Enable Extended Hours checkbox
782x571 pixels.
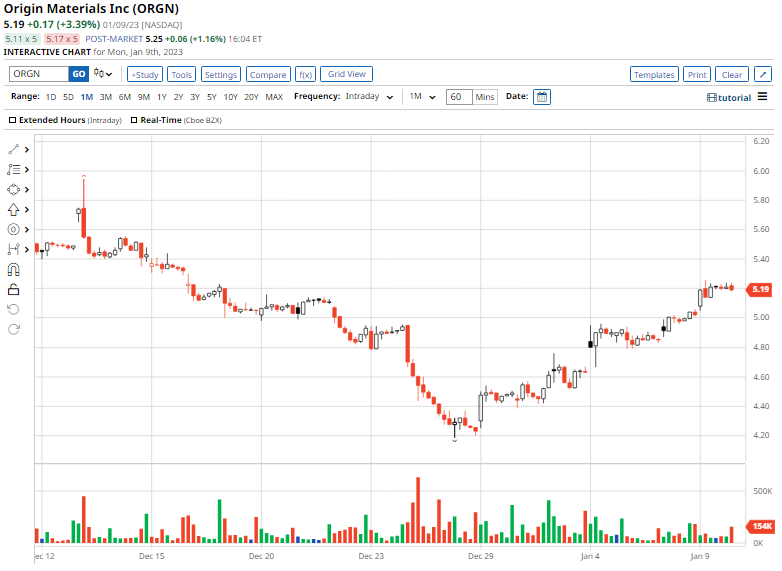(12, 120)
